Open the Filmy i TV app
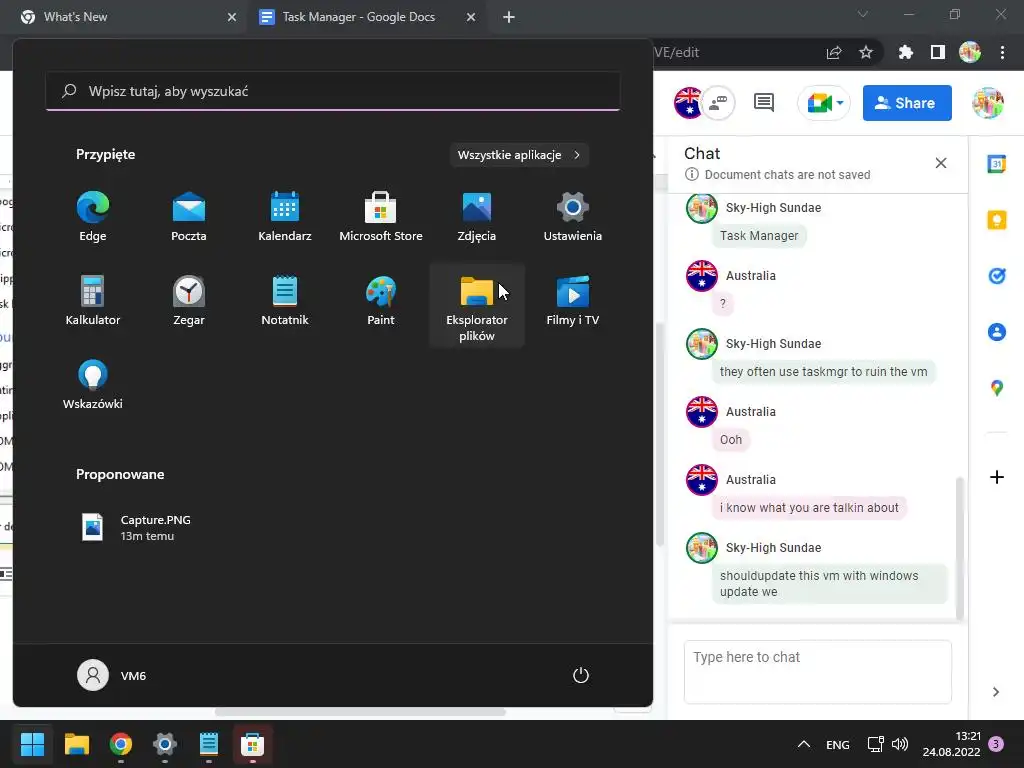The height and width of the screenshot is (768, 1024). pyautogui.click(x=573, y=301)
